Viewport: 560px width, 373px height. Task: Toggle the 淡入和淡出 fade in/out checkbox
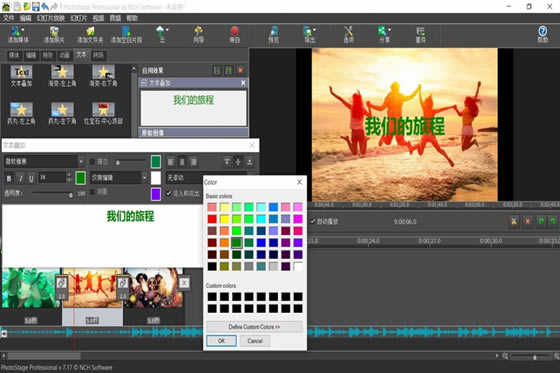(x=169, y=193)
